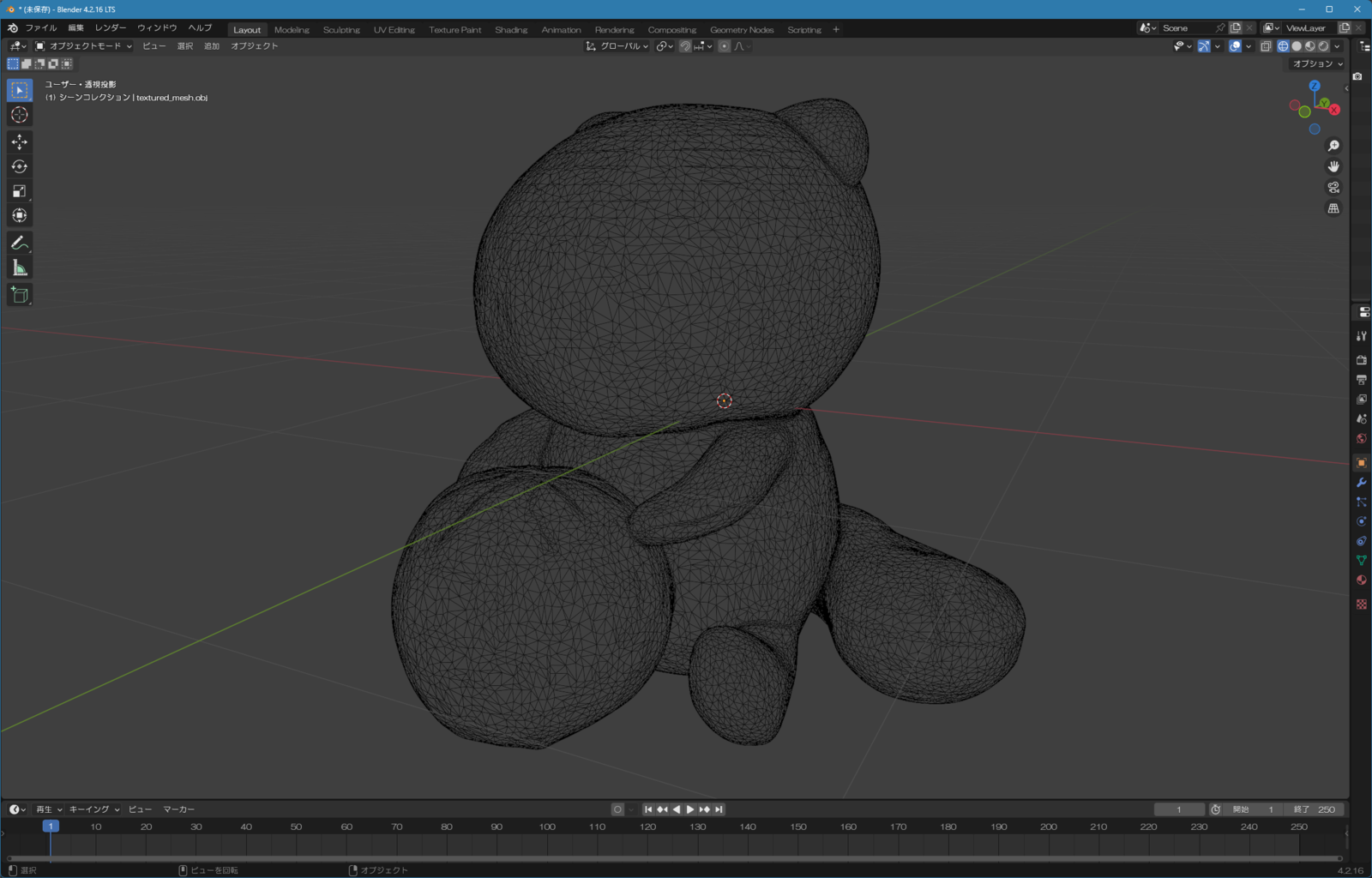This screenshot has height=878, width=1372.
Task: Open the ファイル menu
Action: click(40, 28)
